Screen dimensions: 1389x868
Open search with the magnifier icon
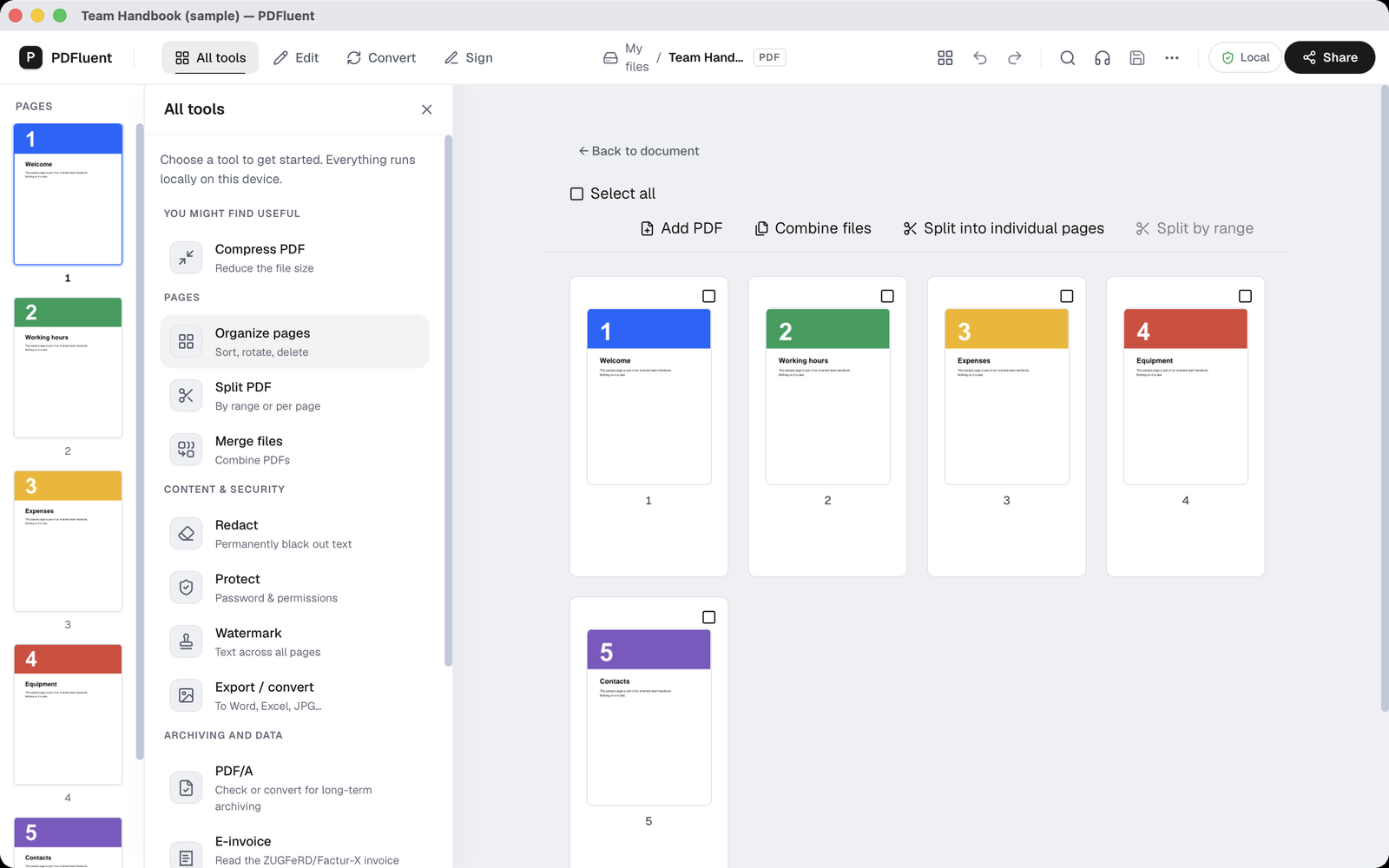click(1068, 57)
